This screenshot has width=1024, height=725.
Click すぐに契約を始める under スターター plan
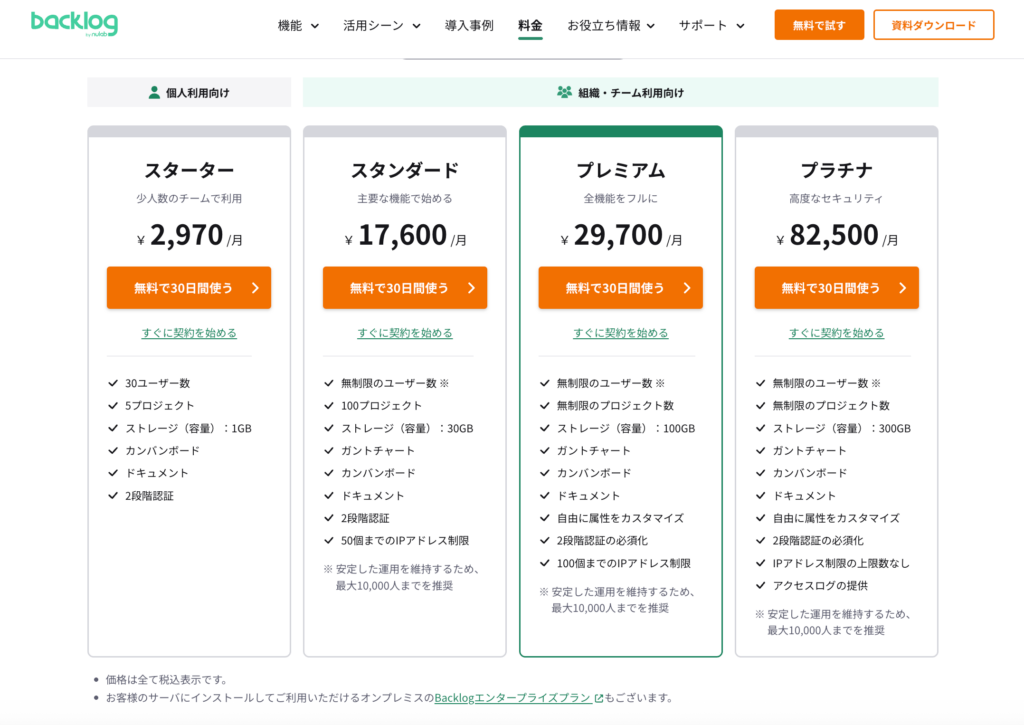(x=189, y=333)
